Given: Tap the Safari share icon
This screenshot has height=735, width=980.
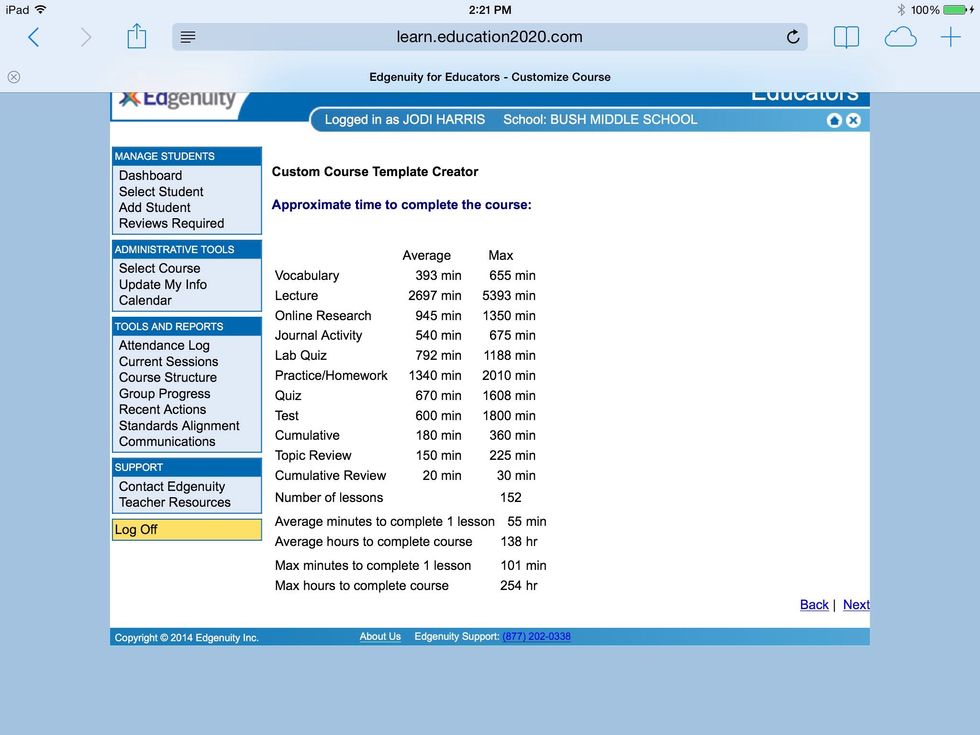Looking at the screenshot, I should pos(137,38).
